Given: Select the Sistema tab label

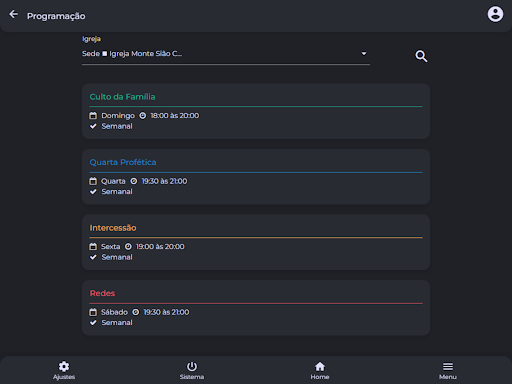Looking at the screenshot, I should click(192, 377).
